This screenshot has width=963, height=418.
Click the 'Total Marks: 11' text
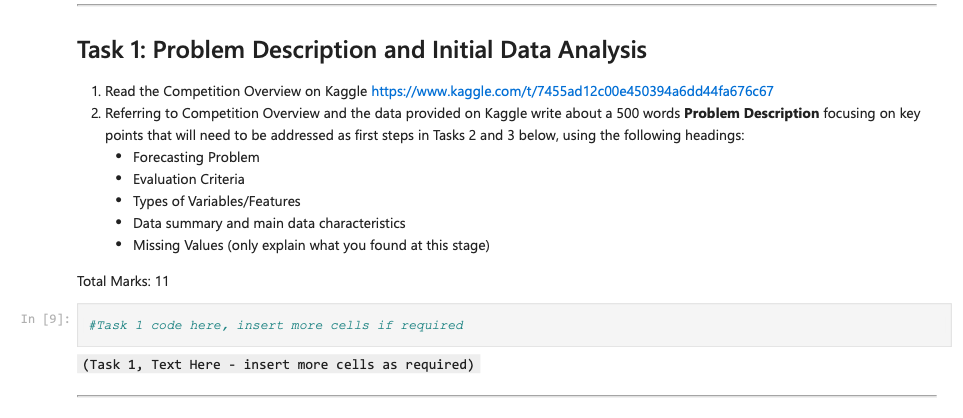(x=123, y=281)
